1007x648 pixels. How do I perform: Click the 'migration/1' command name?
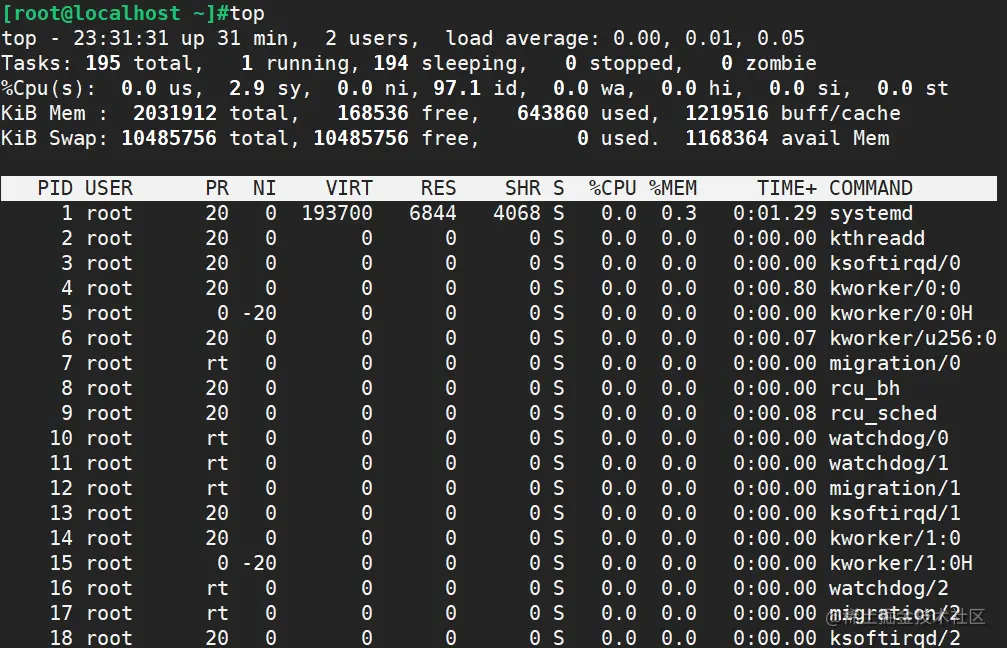coord(895,489)
